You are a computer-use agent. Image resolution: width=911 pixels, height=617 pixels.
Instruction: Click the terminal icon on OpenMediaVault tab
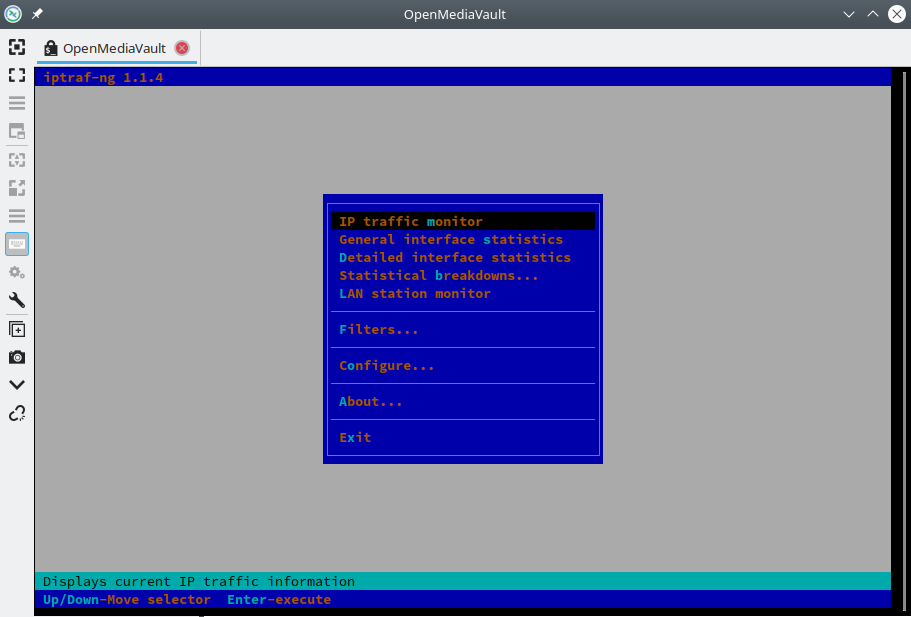pyautogui.click(x=51, y=48)
